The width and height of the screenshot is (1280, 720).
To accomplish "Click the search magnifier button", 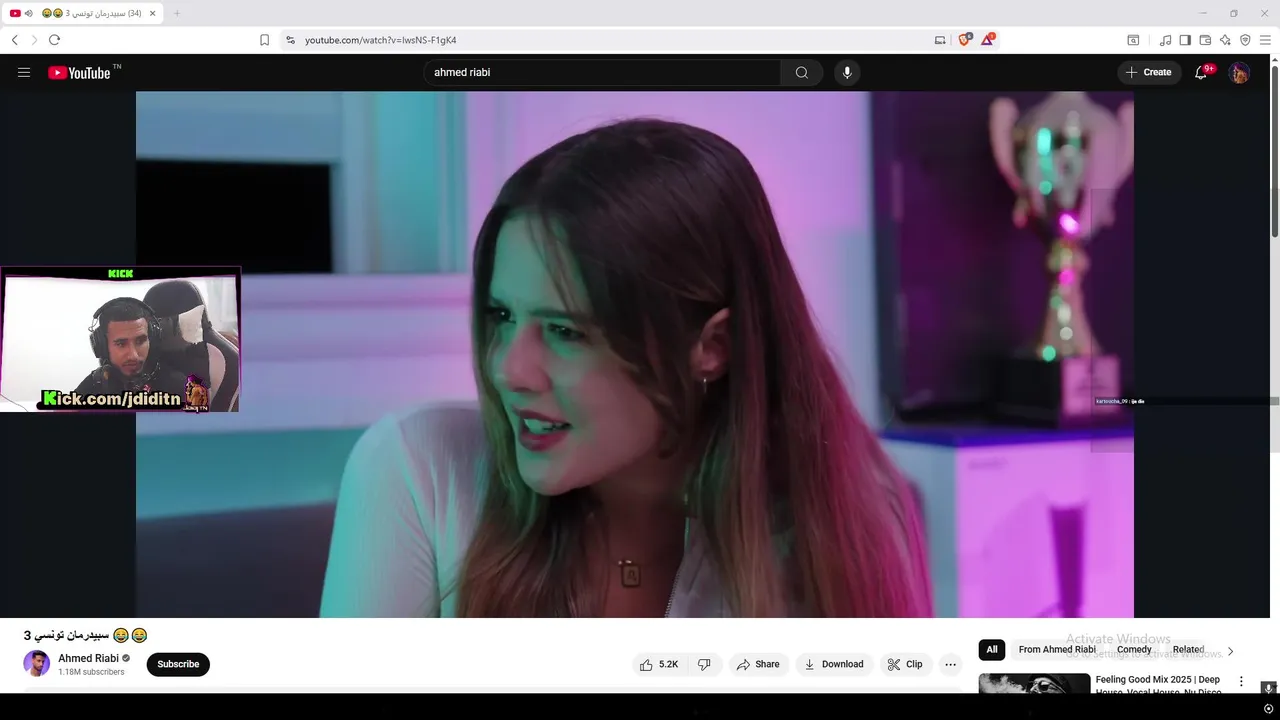I will (x=802, y=72).
